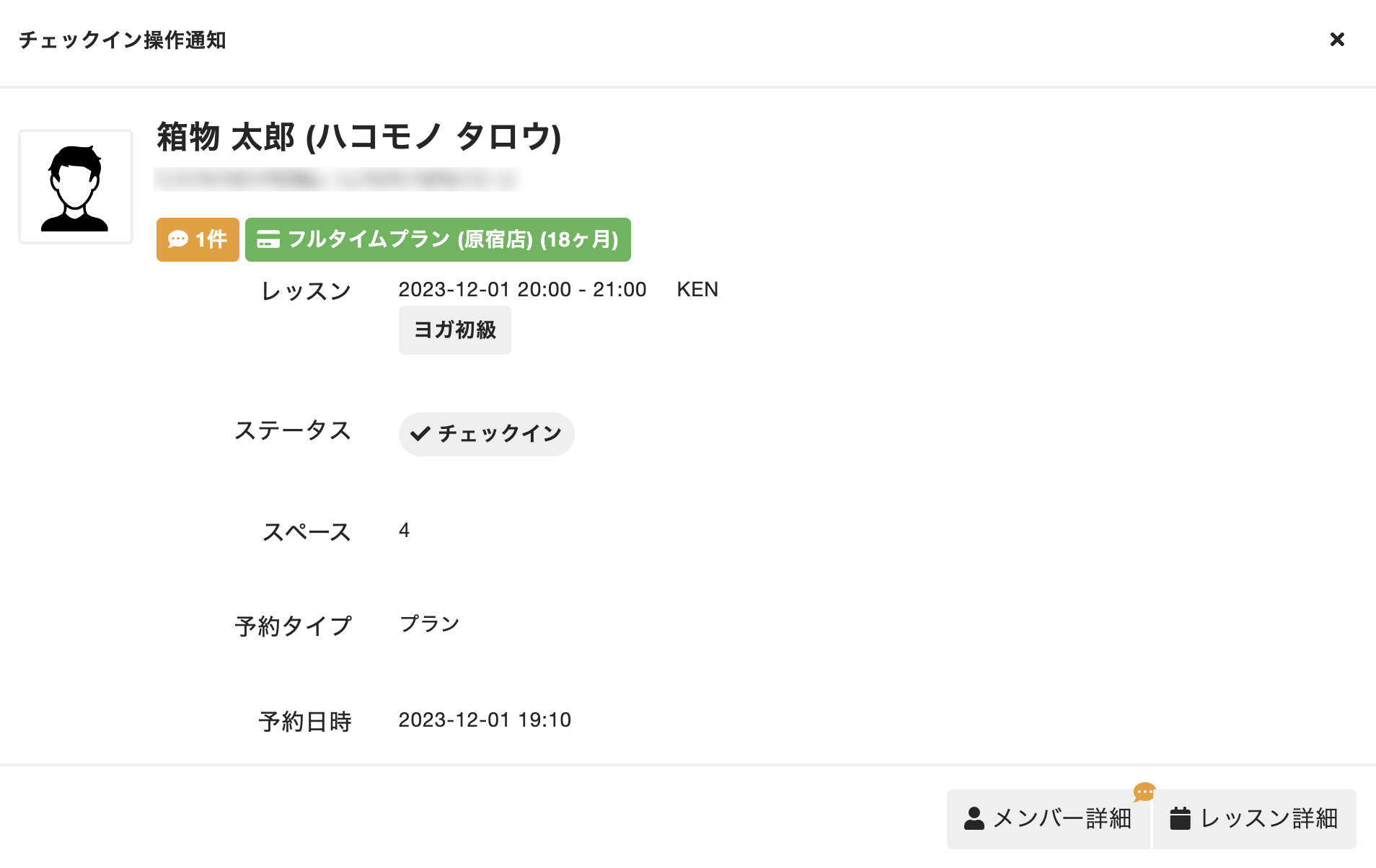Click the member profile avatar thumbnail
This screenshot has height=868, width=1376.
click(76, 187)
